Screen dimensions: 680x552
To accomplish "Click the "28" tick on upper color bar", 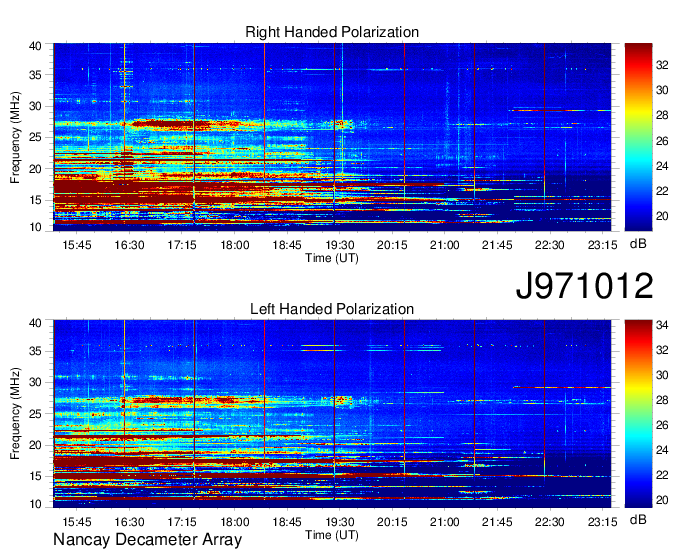I will click(x=662, y=115).
